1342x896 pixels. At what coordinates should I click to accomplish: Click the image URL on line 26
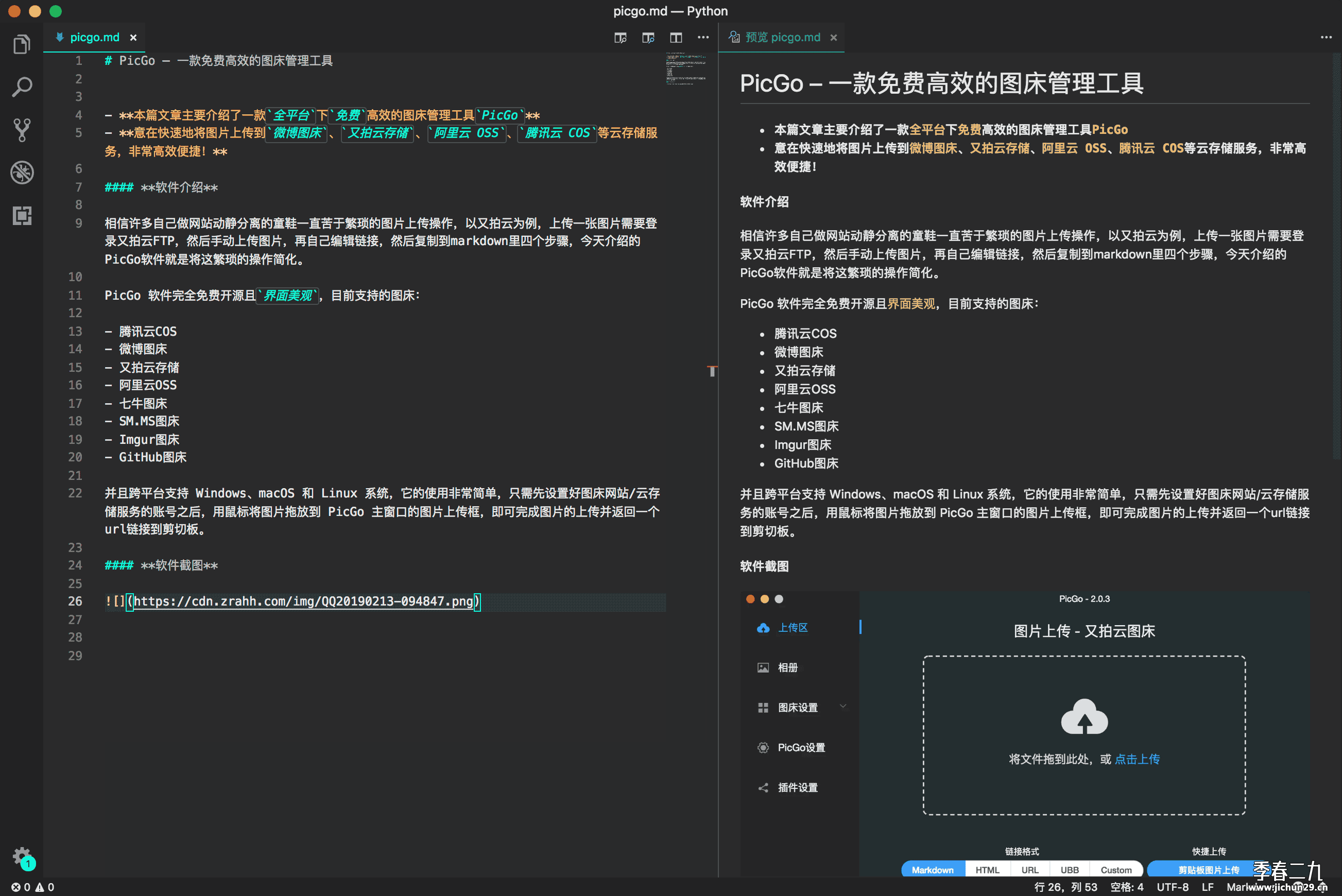tap(303, 601)
